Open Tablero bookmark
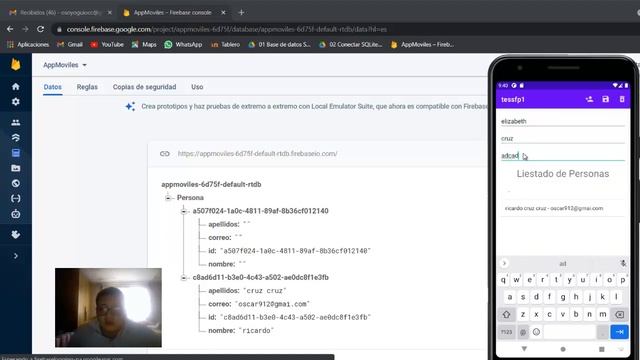This screenshot has width=640, height=360. click(225, 44)
